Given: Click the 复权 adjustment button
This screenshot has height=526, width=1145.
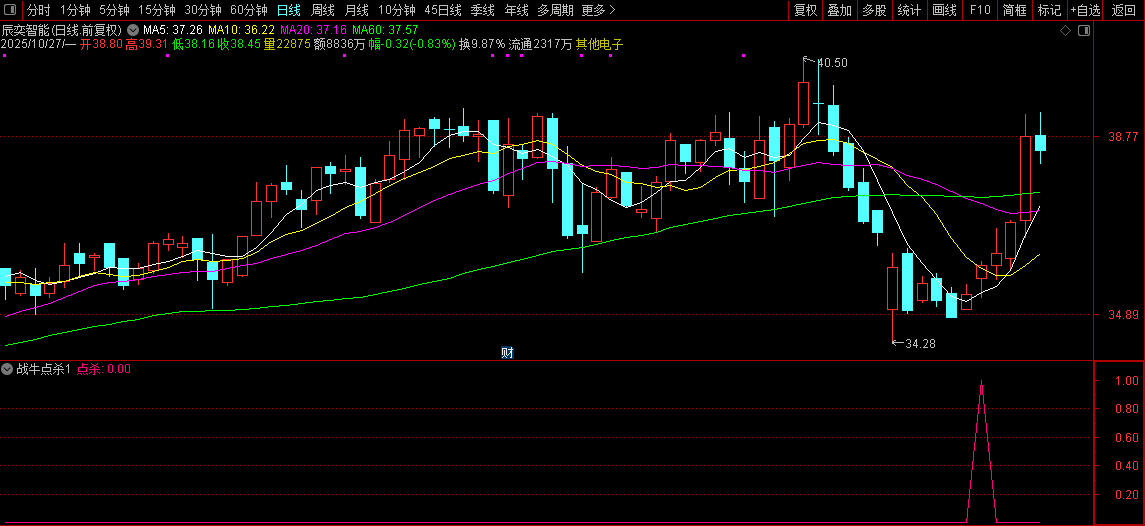Looking at the screenshot, I should pos(805,10).
